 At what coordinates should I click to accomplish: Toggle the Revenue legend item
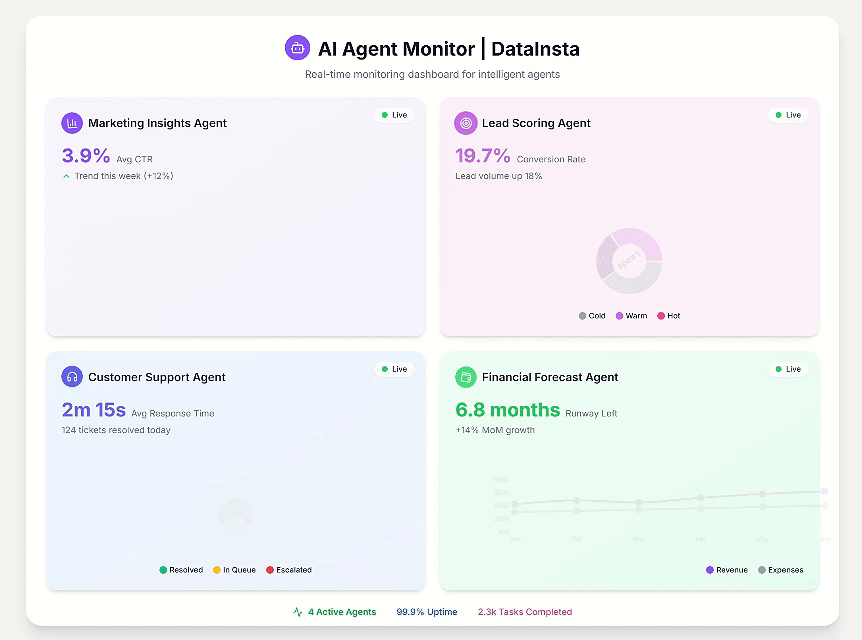[727, 570]
